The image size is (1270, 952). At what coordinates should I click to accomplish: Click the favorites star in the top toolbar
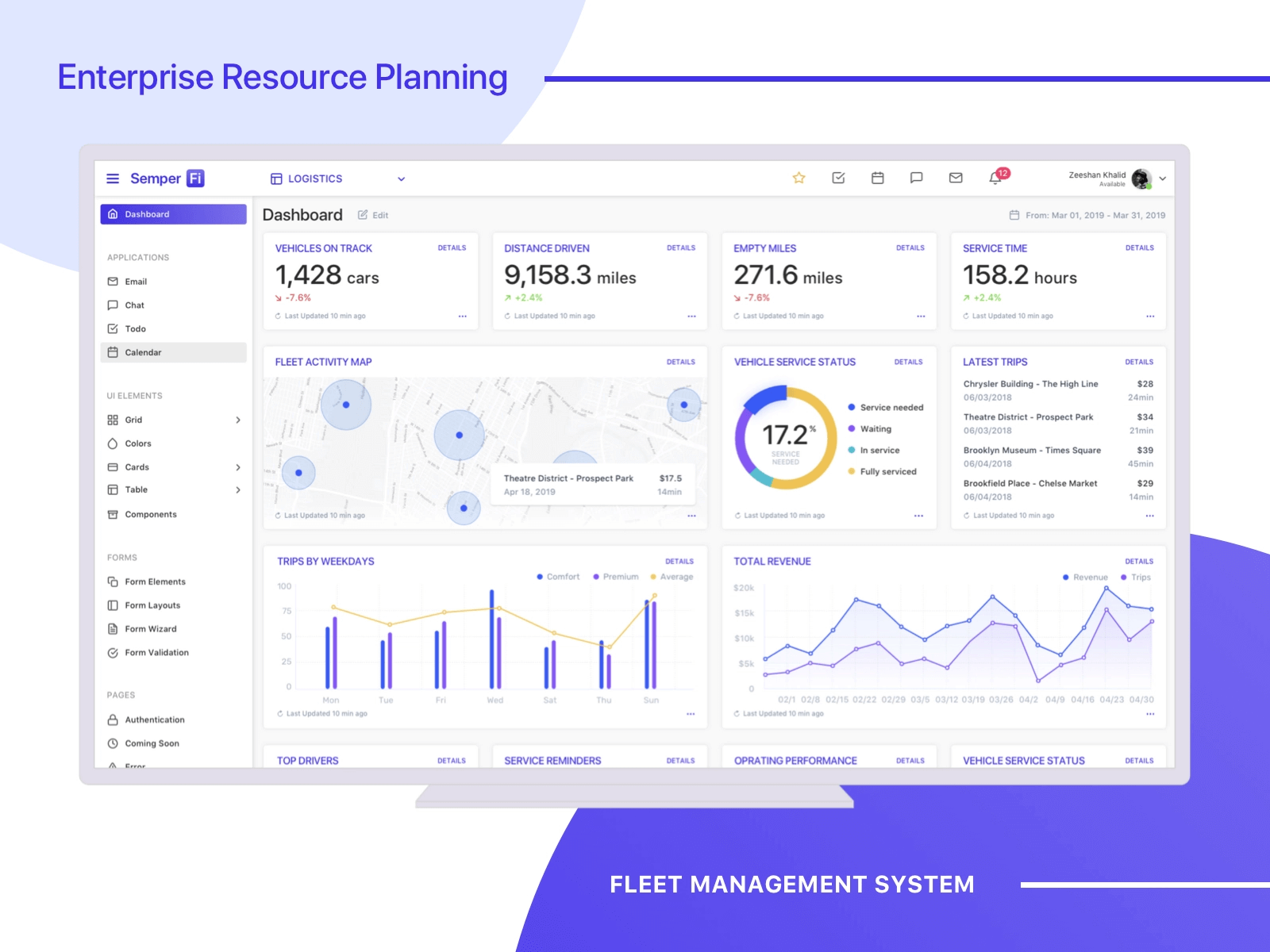pos(799,178)
